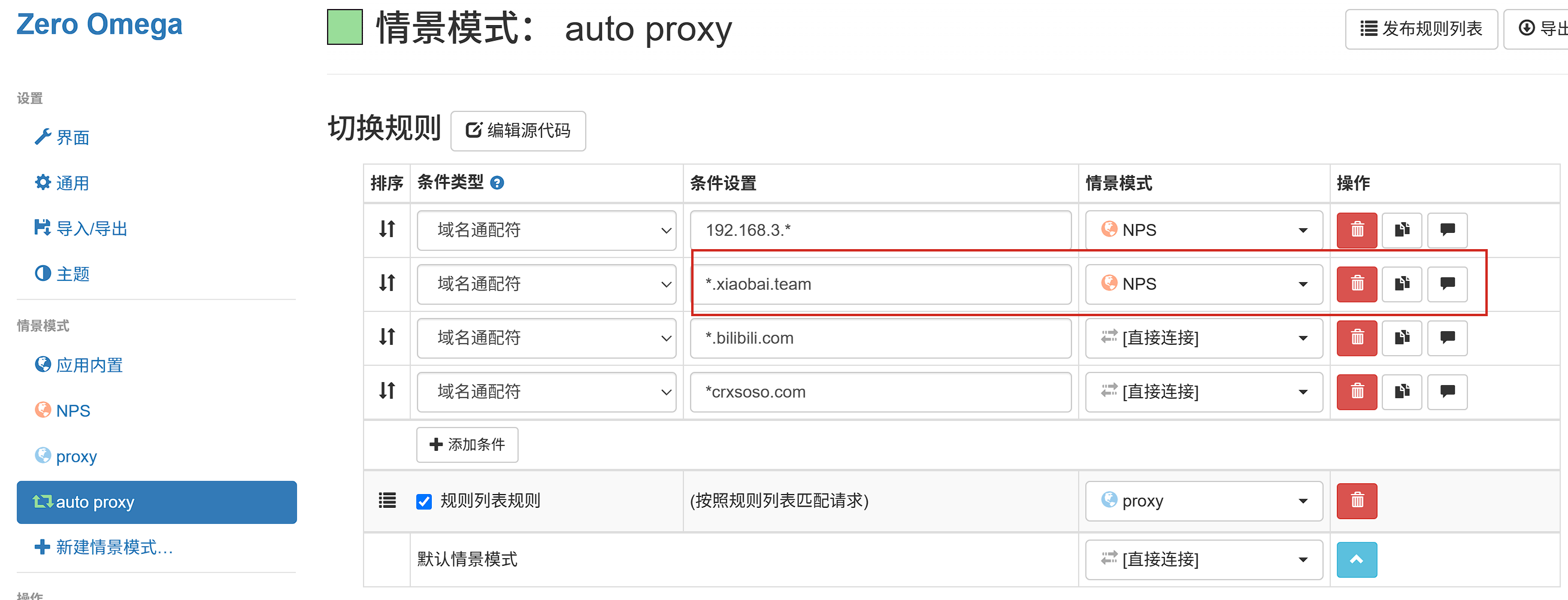Click sort handle for *crxsoso.com rule
1568x600 pixels.
[x=387, y=390]
